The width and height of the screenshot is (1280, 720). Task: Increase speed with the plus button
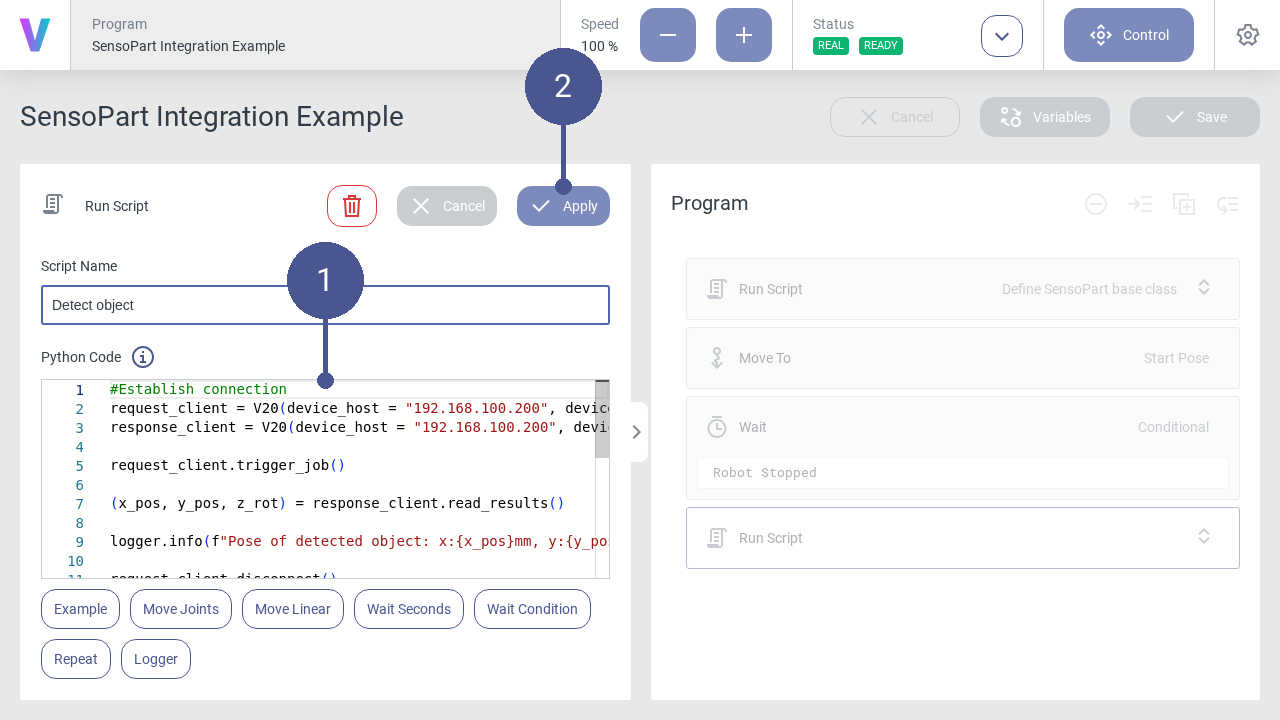coord(744,35)
